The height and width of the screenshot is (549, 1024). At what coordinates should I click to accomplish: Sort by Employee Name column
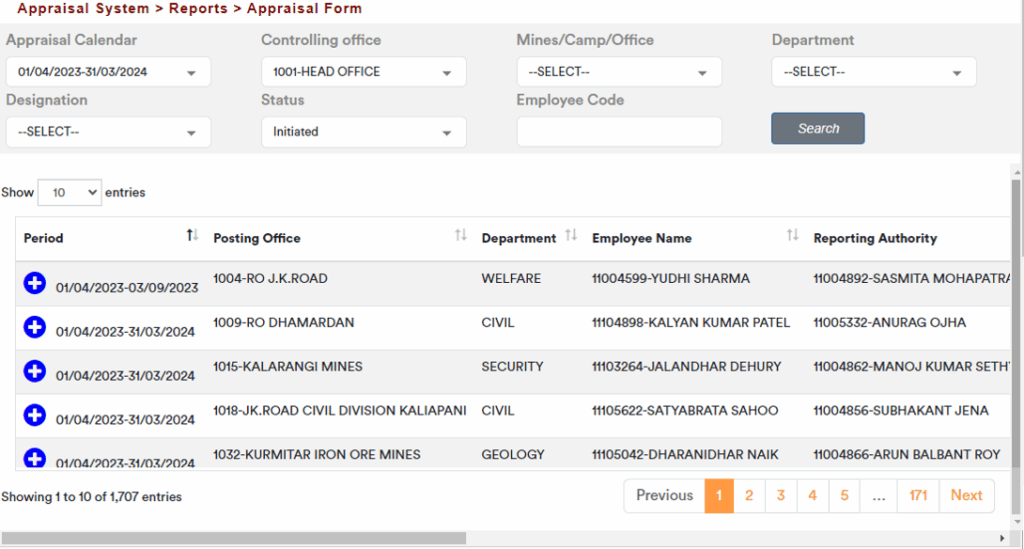pyautogui.click(x=792, y=236)
